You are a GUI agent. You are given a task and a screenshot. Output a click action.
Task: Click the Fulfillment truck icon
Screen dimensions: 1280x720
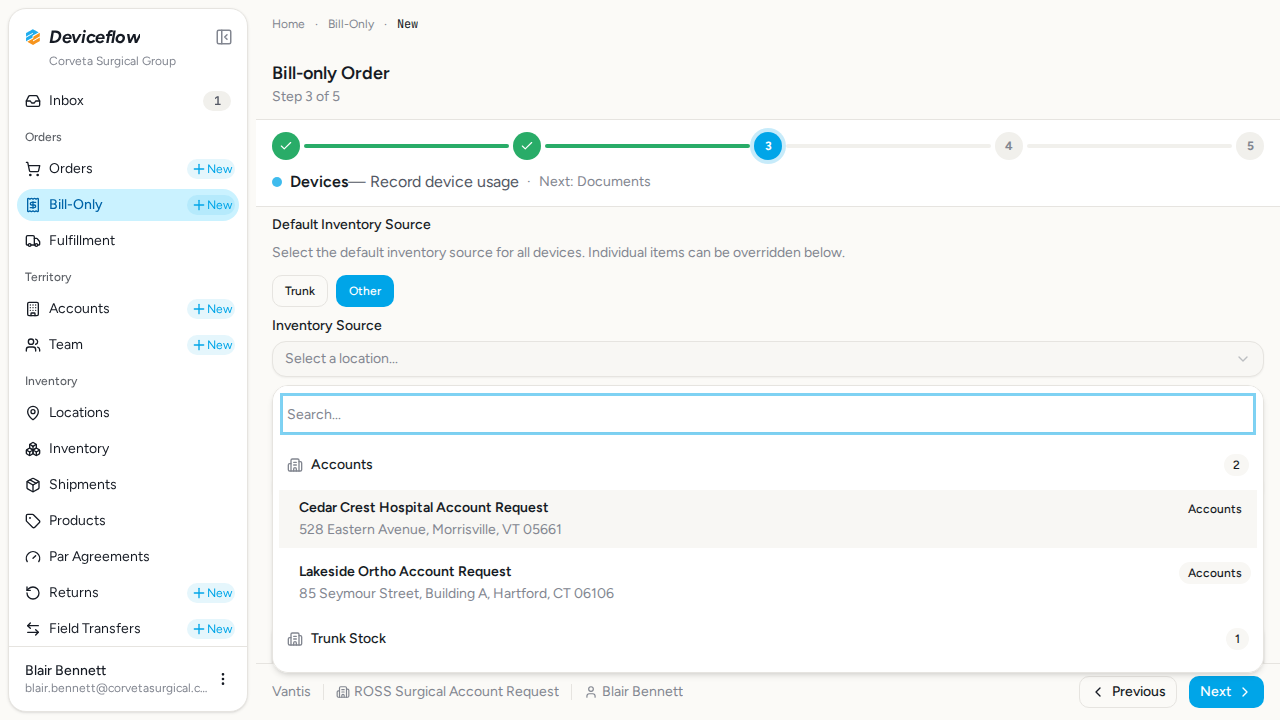tap(33, 241)
